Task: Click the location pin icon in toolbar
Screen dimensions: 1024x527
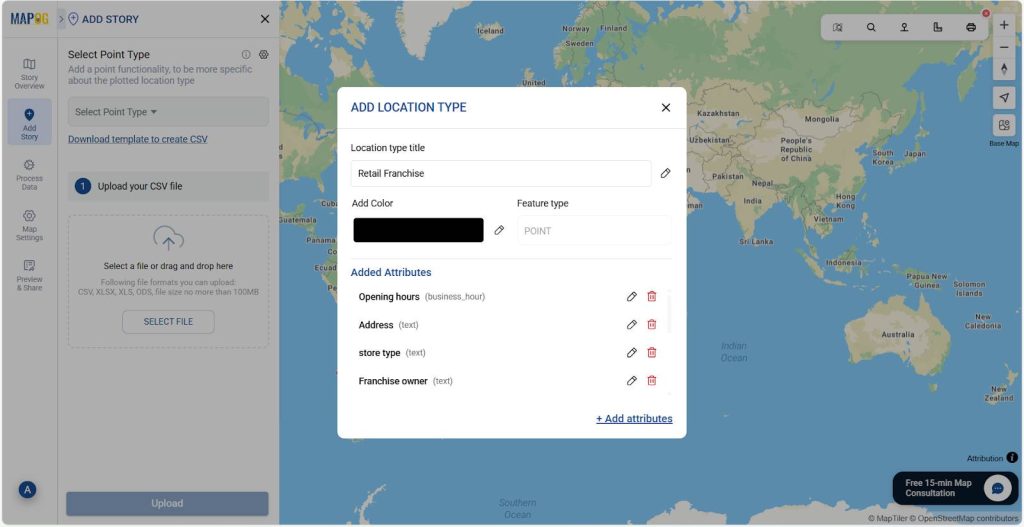Action: point(904,27)
